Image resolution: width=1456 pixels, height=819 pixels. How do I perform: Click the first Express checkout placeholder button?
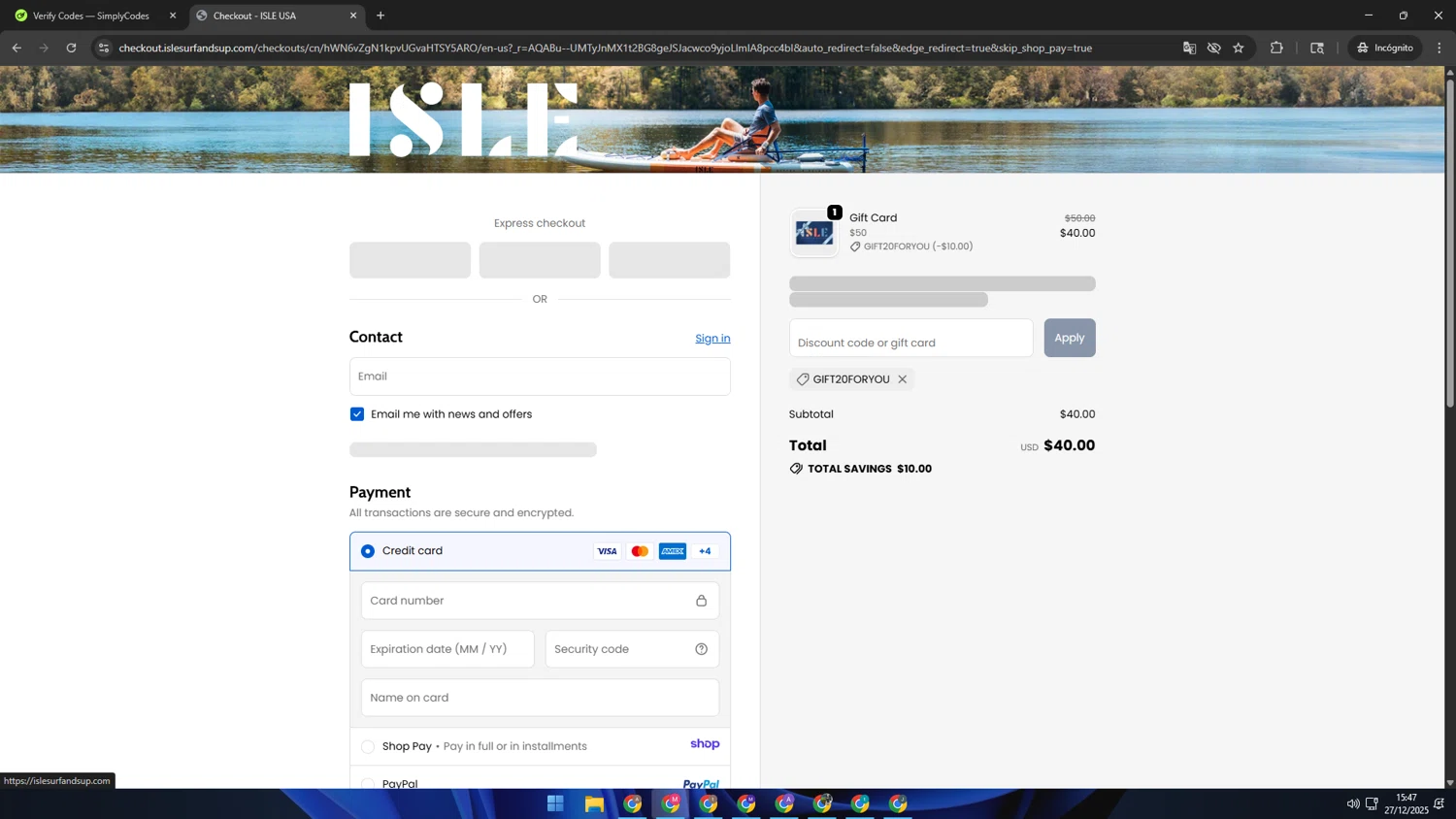(410, 260)
